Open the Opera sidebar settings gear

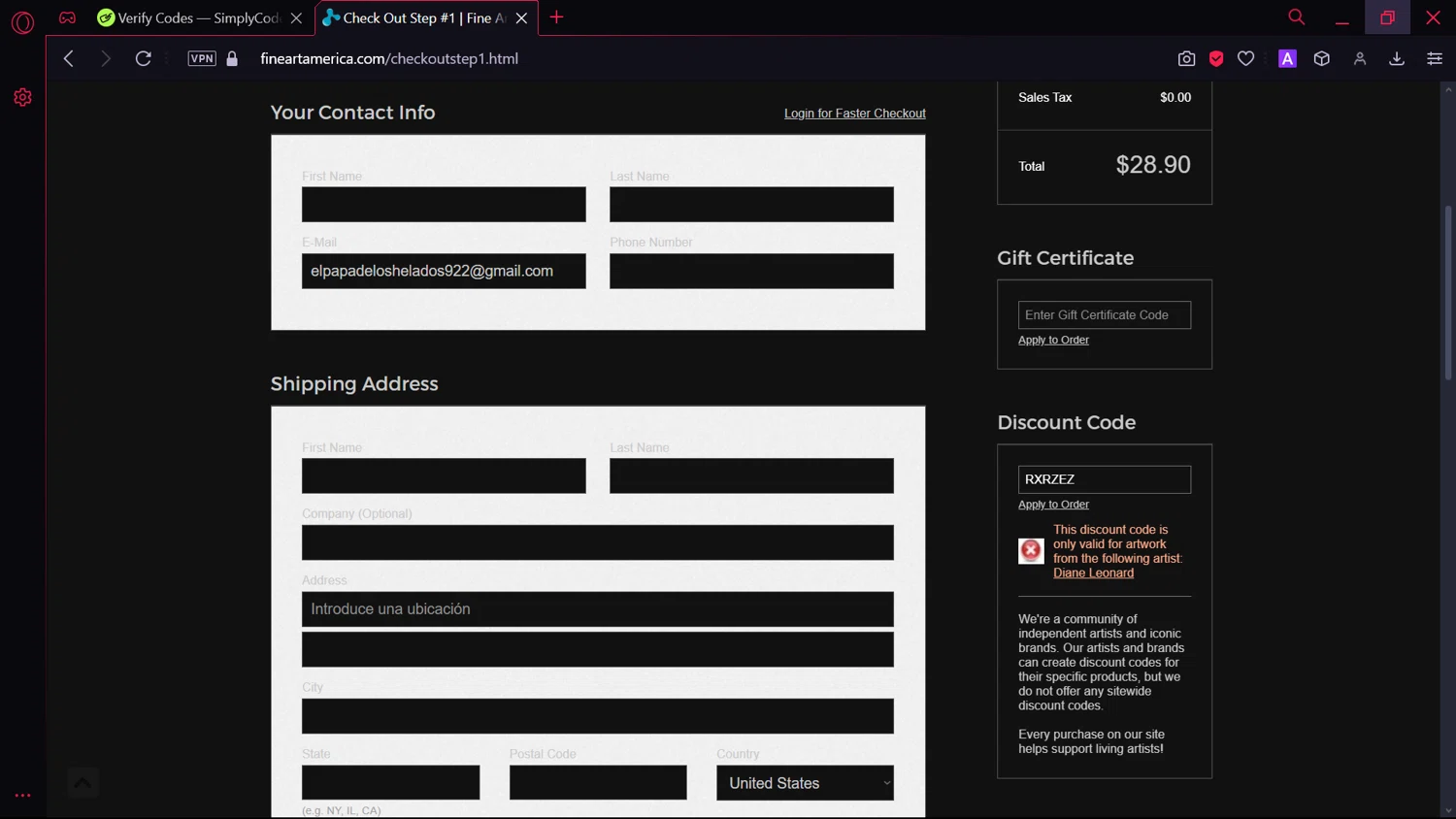click(x=22, y=97)
